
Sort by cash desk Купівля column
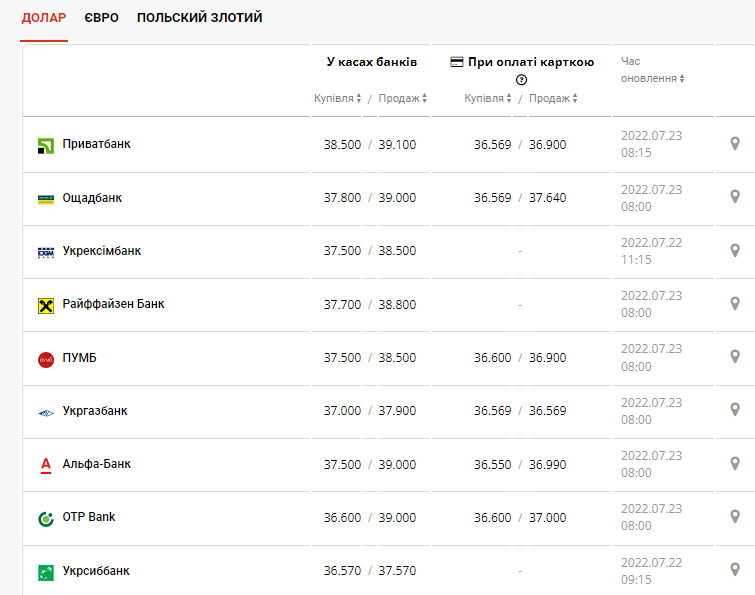point(338,98)
